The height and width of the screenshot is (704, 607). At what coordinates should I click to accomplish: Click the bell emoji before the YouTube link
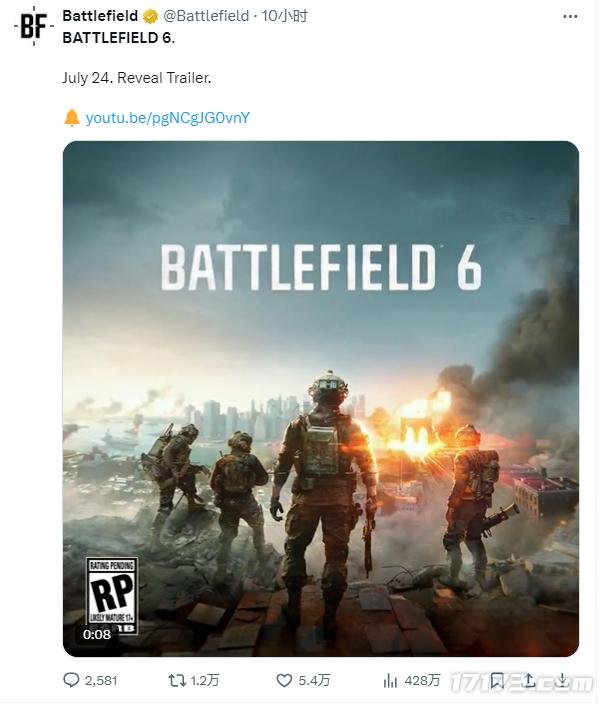click(x=71, y=118)
